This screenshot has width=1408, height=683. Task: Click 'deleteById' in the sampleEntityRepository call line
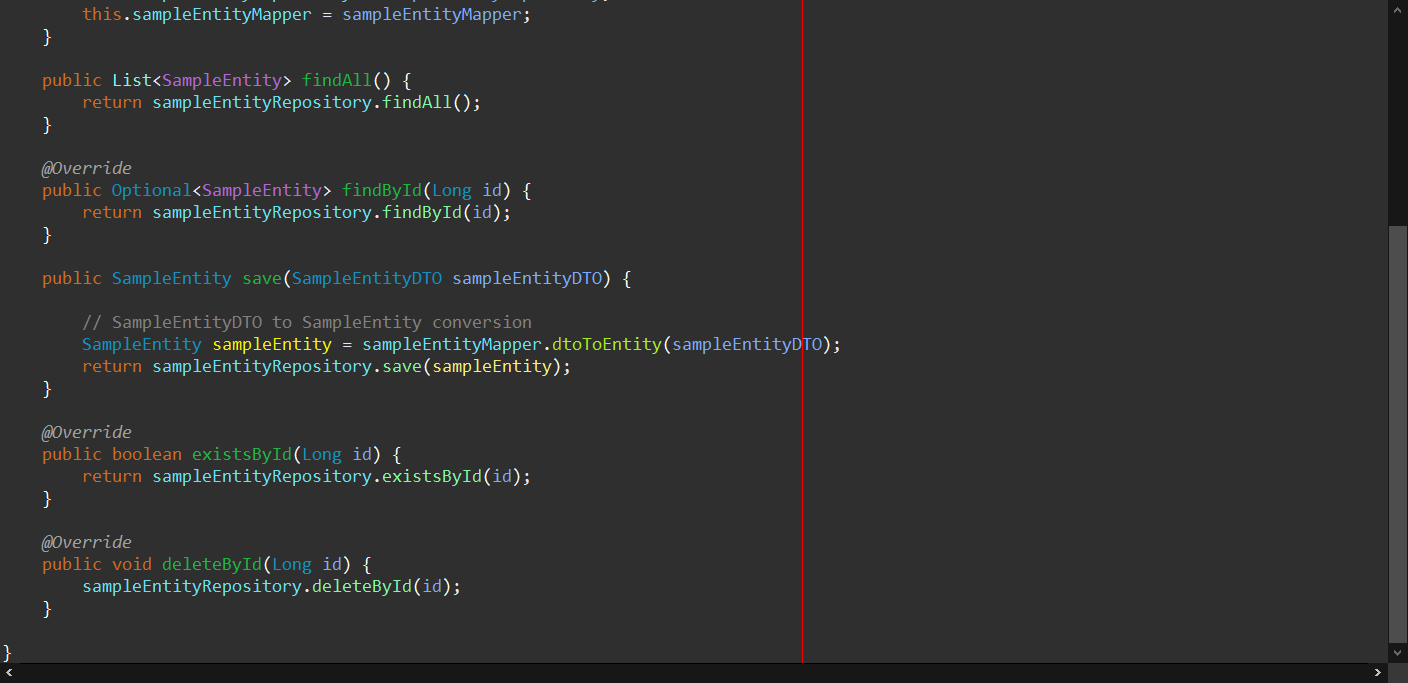[x=362, y=586]
